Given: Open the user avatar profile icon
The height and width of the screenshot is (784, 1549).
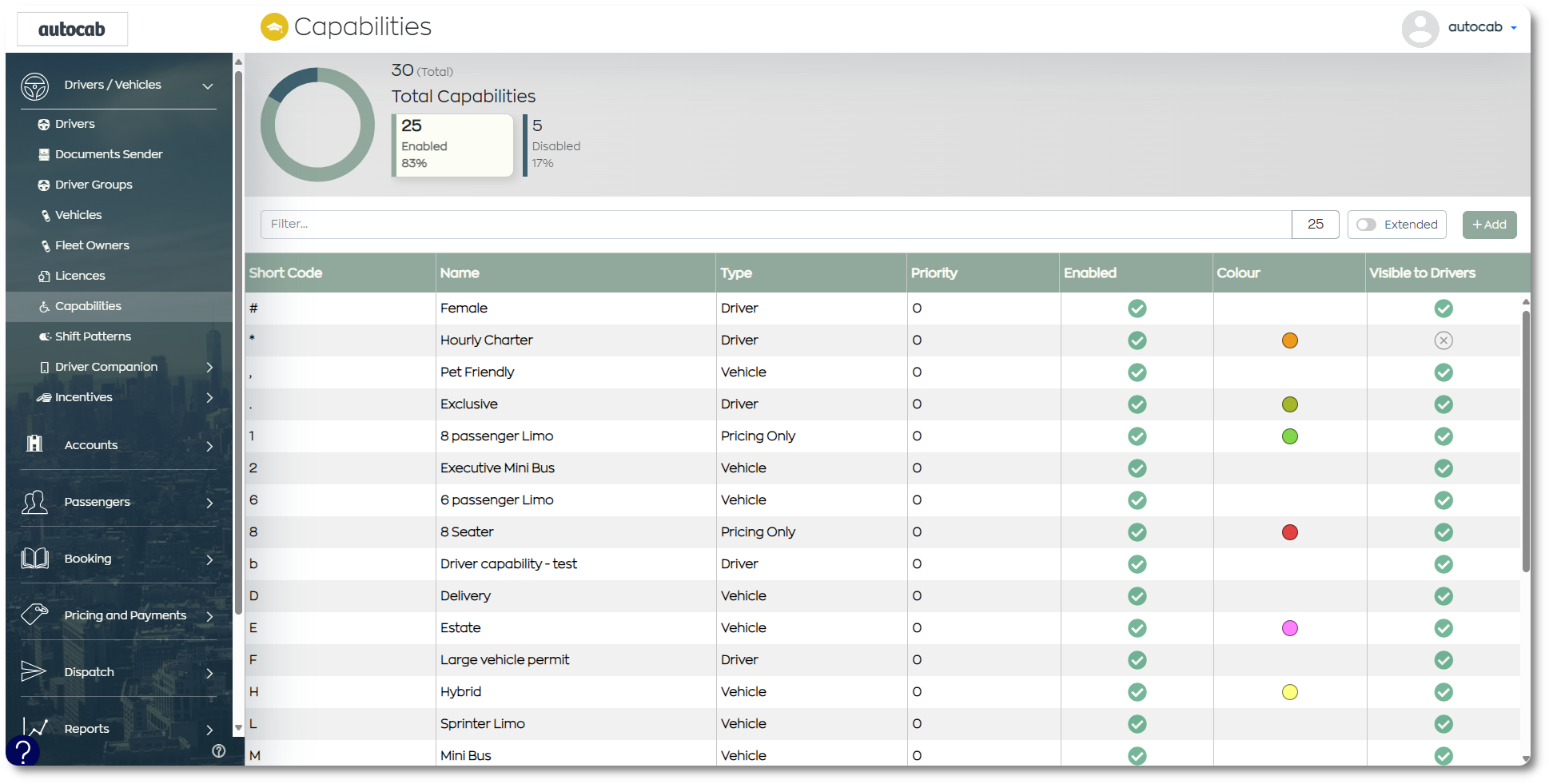Looking at the screenshot, I should point(1420,29).
